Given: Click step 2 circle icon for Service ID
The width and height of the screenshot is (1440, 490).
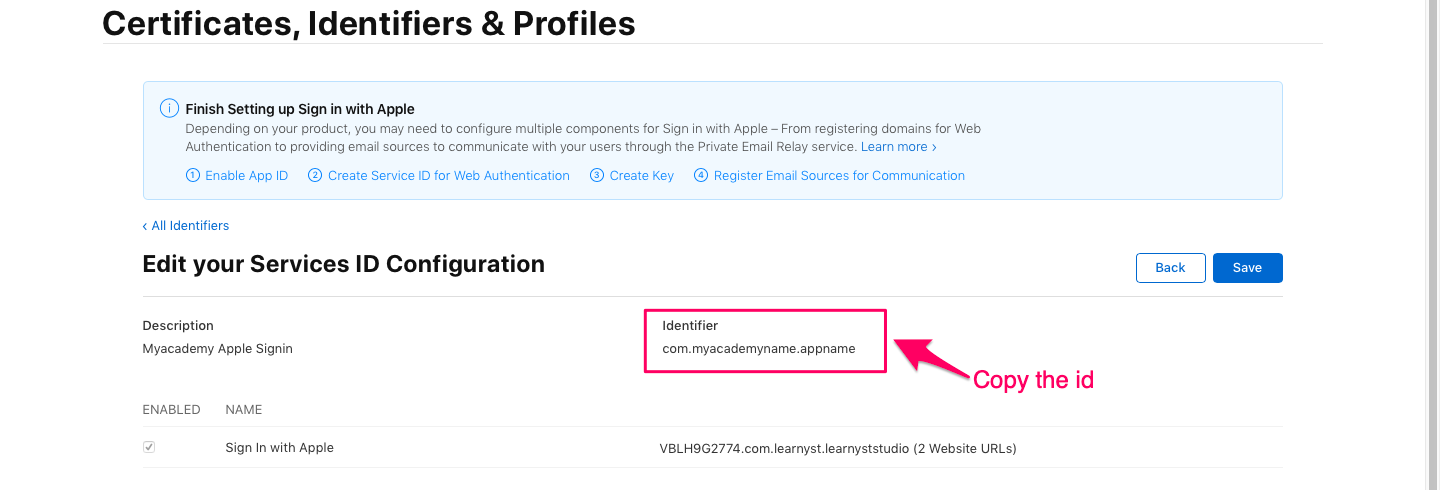Looking at the screenshot, I should (x=315, y=175).
